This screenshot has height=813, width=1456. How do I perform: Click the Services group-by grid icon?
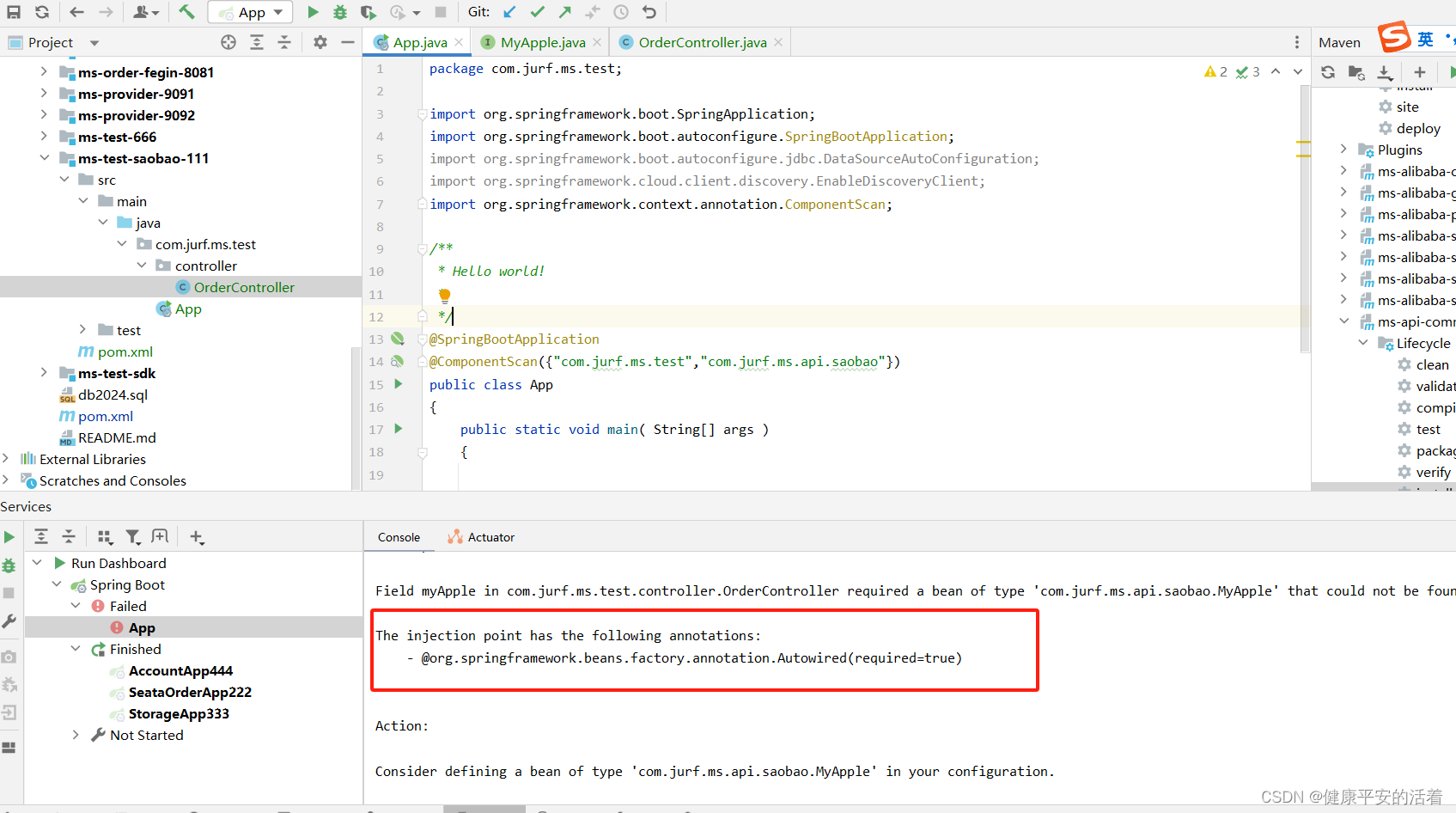click(x=105, y=537)
